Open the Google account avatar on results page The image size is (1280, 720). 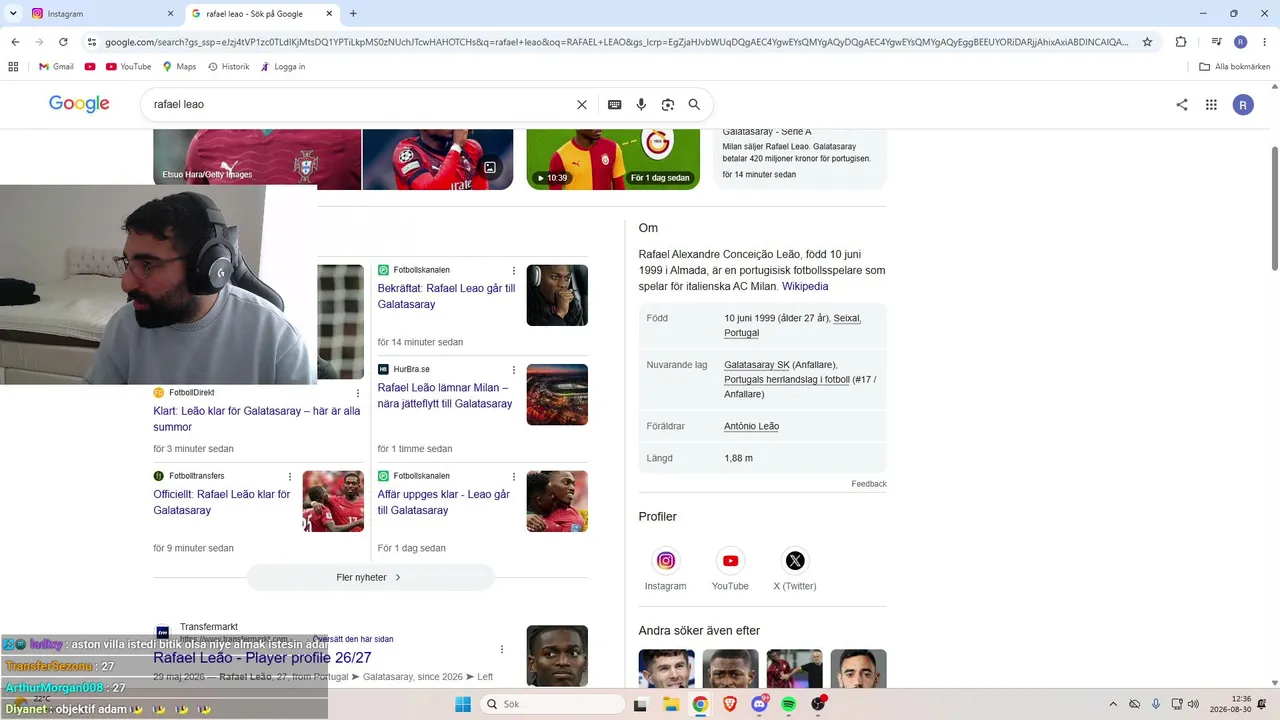[x=1243, y=104]
